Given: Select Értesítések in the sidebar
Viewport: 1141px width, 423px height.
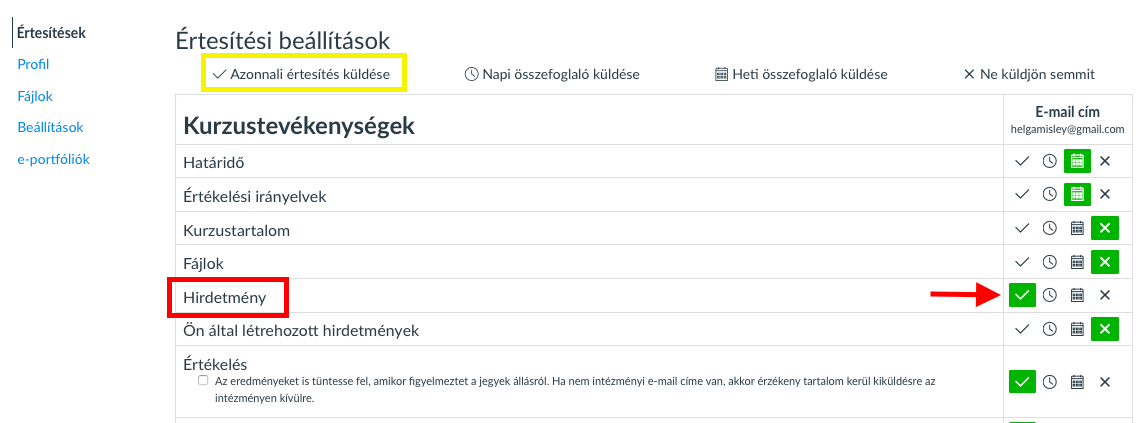Looking at the screenshot, I should (x=51, y=33).
